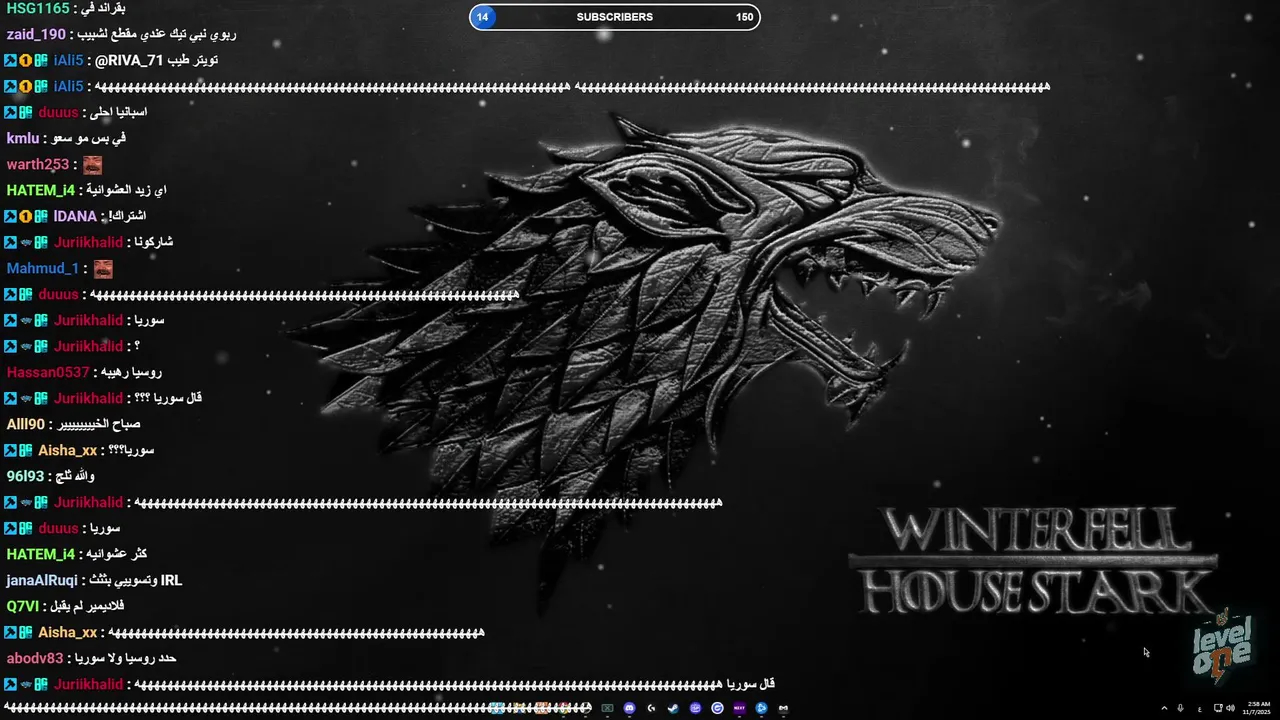The width and height of the screenshot is (1280, 720).
Task: Click the emote next to warth253
Action: point(92,165)
